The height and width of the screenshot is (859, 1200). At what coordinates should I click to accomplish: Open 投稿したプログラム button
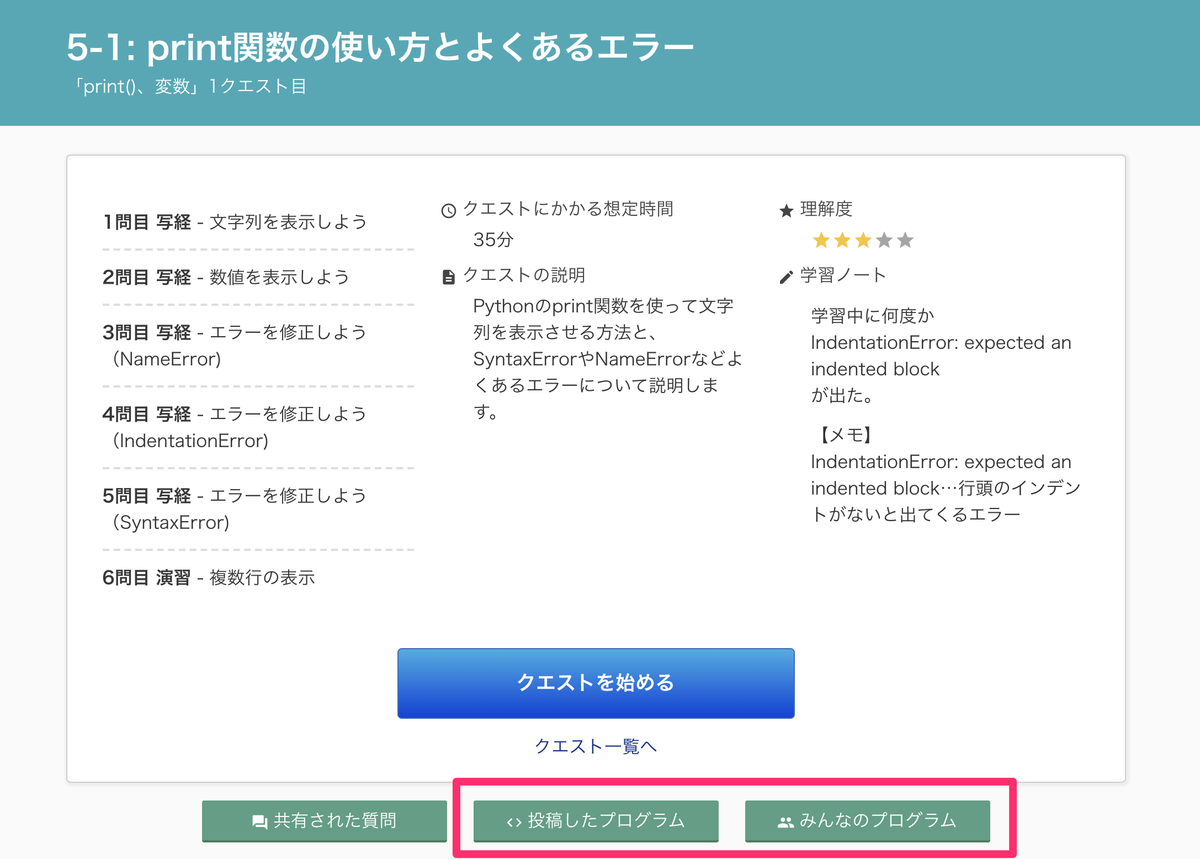pos(596,821)
